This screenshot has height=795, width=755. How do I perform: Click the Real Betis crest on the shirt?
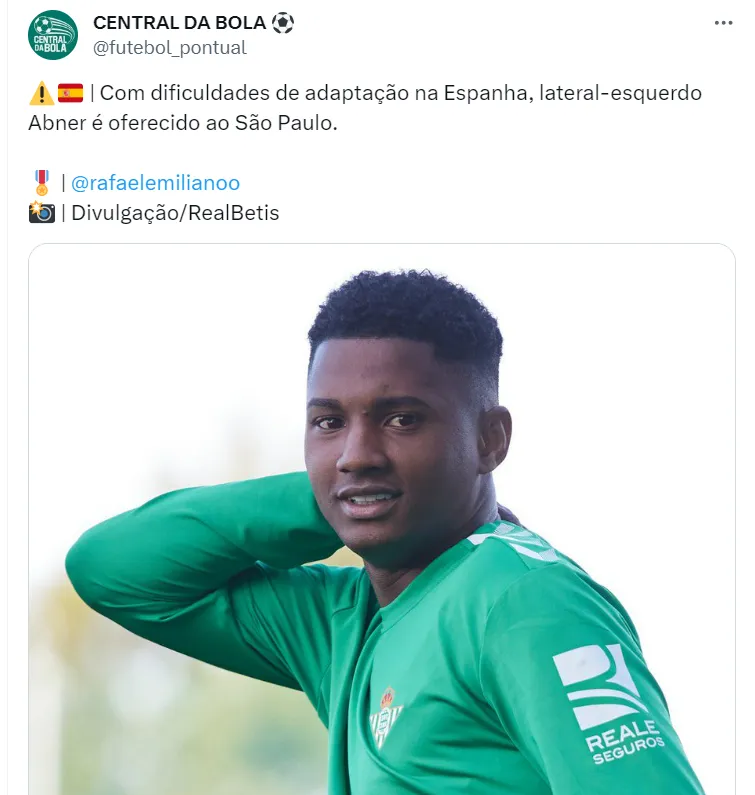pyautogui.click(x=386, y=717)
